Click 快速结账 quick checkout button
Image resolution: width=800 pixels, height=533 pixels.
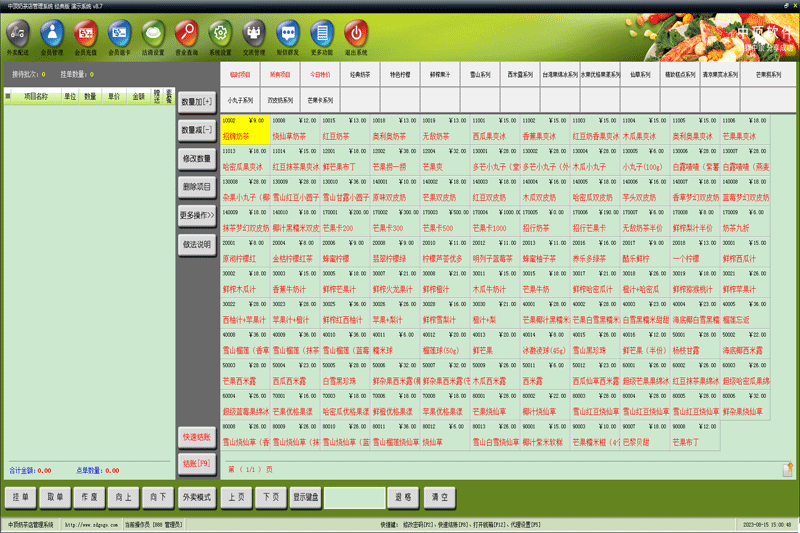pyautogui.click(x=197, y=437)
